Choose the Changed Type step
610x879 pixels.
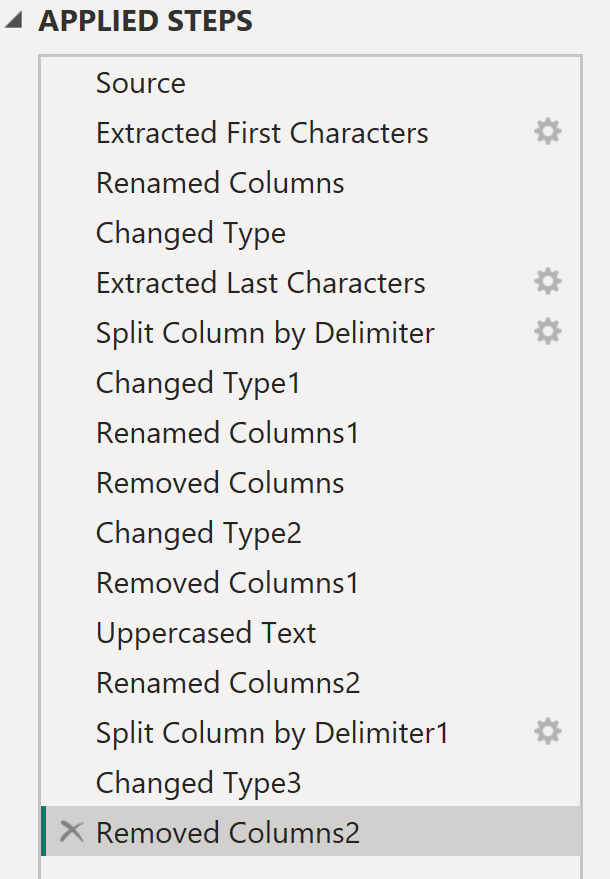tap(191, 233)
